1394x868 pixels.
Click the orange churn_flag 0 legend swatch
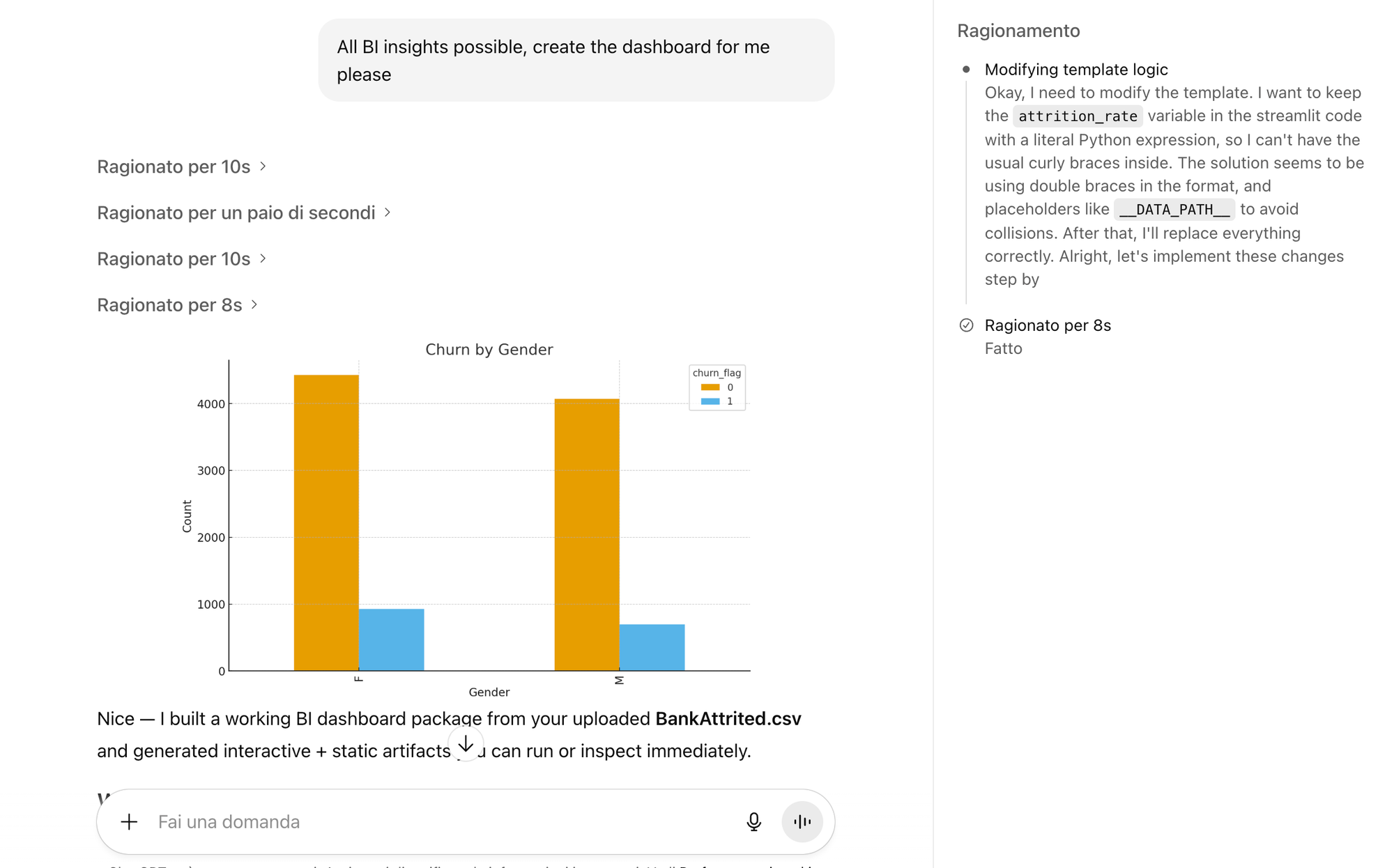710,387
